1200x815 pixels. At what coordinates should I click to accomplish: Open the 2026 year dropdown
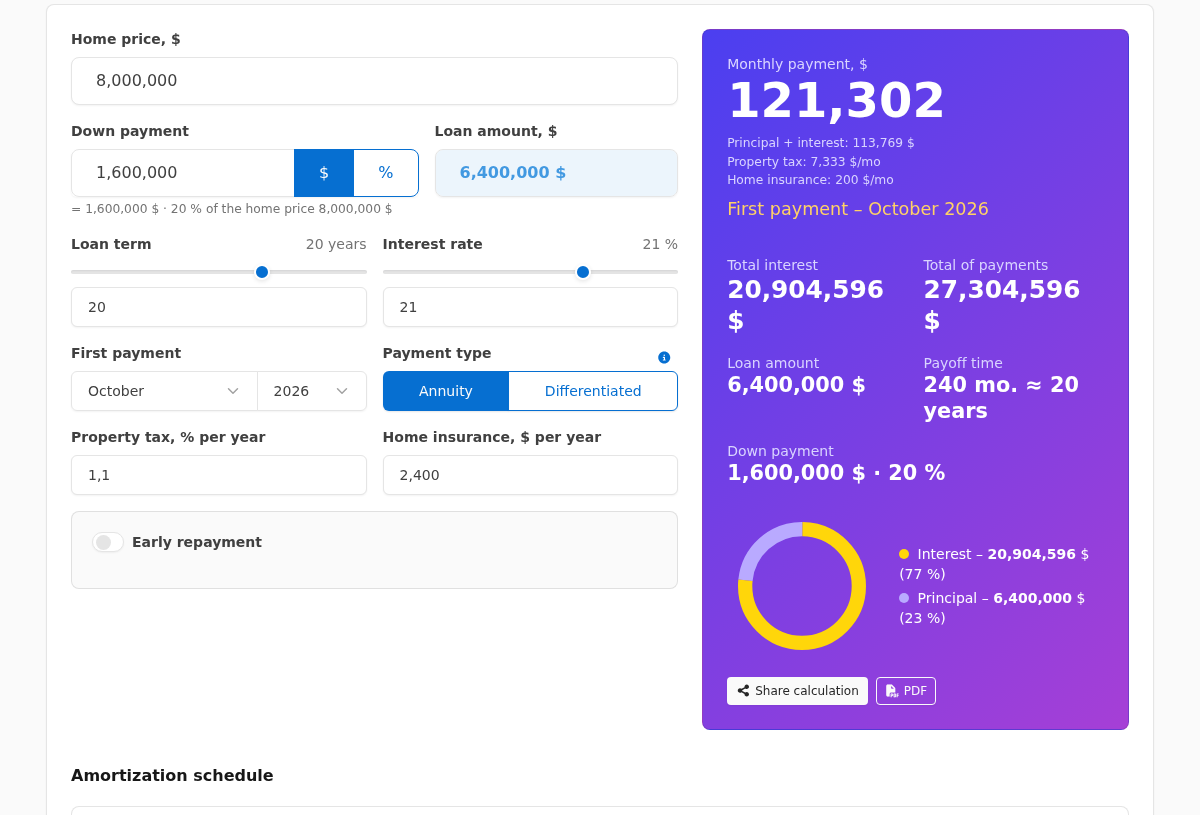[x=312, y=391]
